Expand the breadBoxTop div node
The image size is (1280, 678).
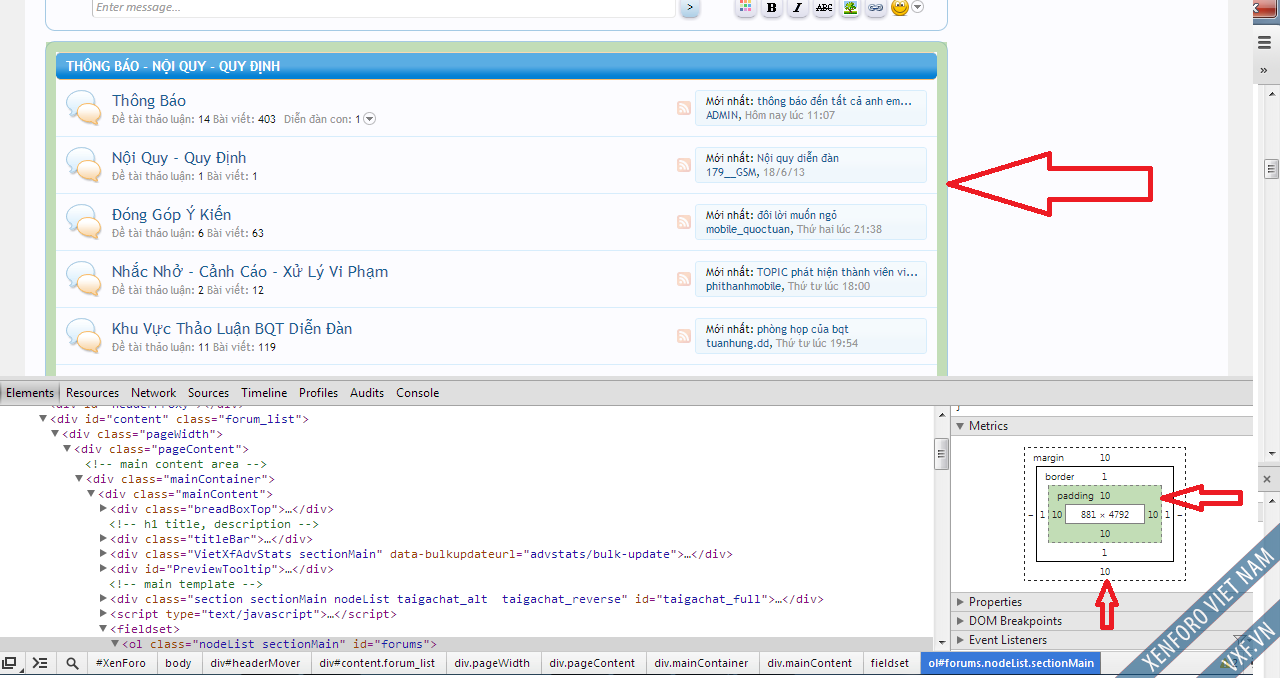(104, 509)
